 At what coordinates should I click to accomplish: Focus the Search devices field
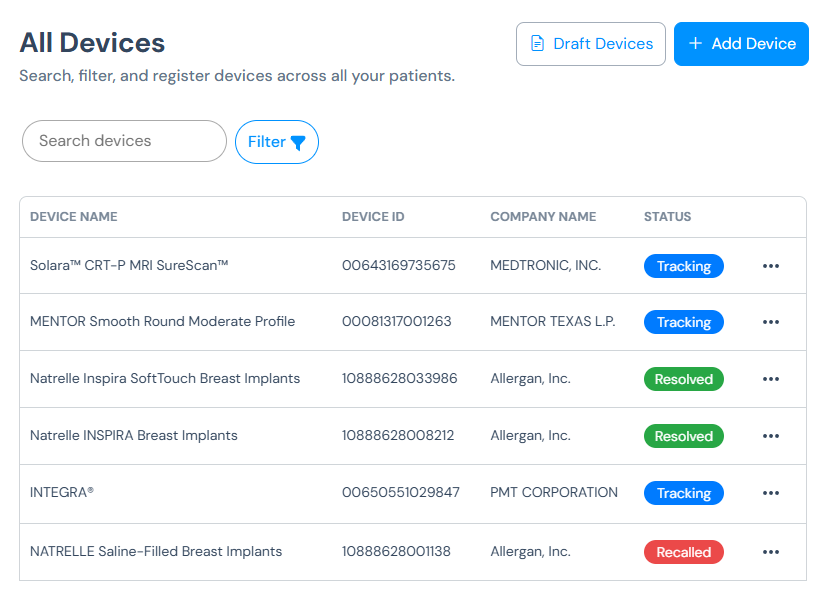[124, 141]
